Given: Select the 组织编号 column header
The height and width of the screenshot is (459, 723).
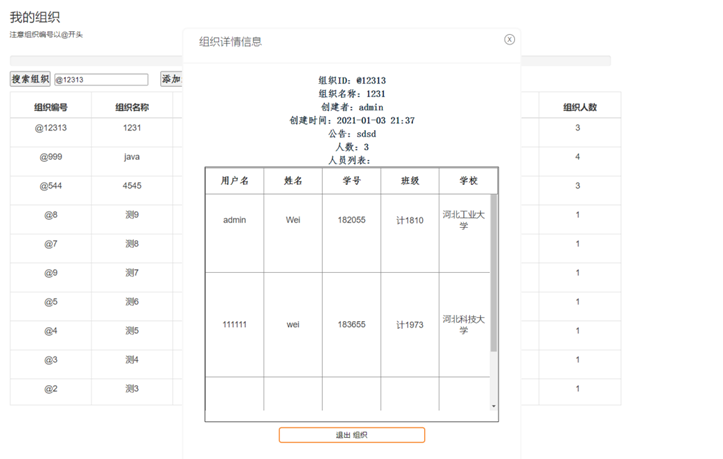Looking at the screenshot, I should [51, 107].
